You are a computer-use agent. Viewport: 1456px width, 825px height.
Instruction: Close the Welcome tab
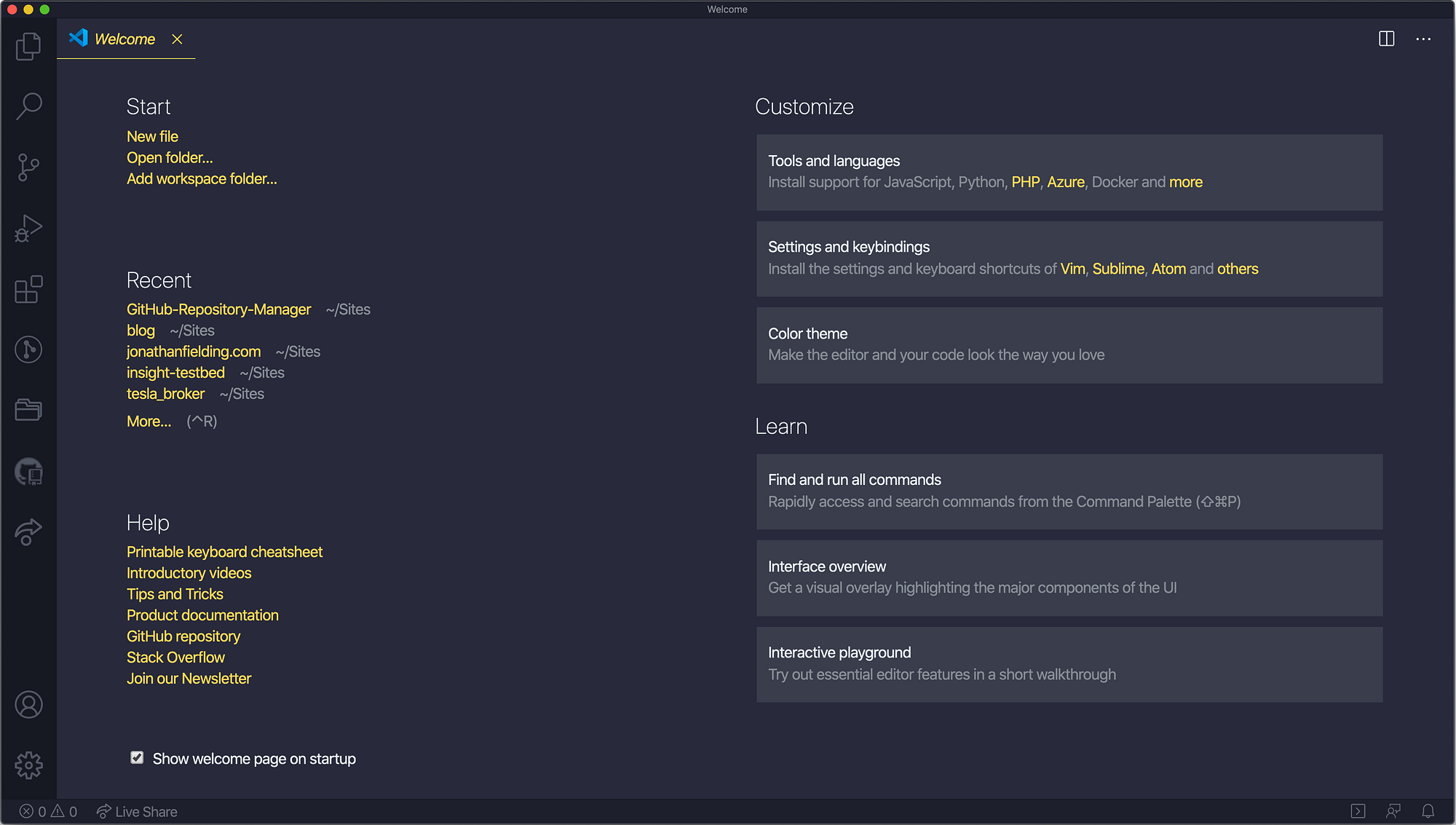[177, 39]
